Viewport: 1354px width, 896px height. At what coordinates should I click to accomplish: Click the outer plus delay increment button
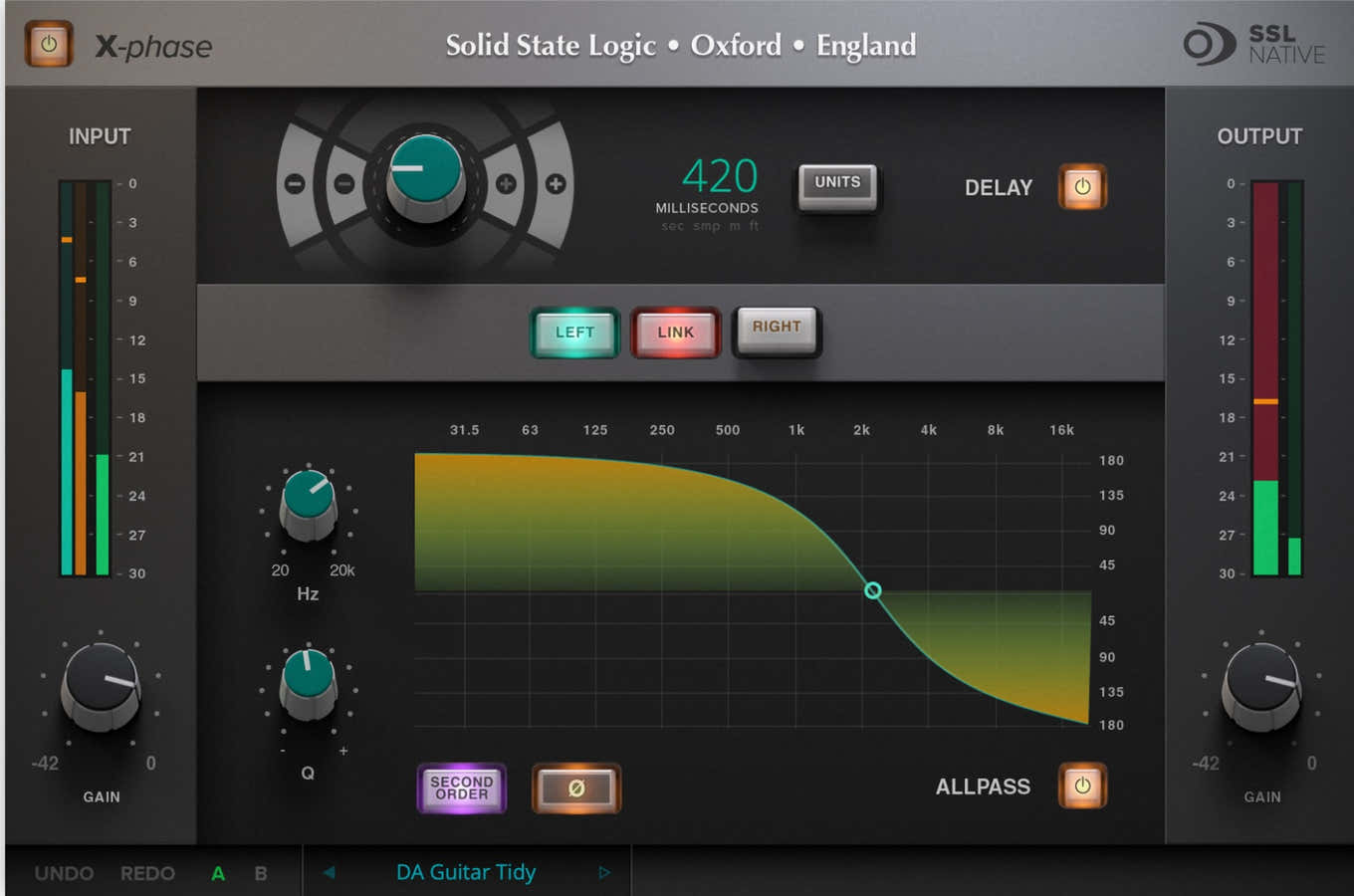coord(556,184)
